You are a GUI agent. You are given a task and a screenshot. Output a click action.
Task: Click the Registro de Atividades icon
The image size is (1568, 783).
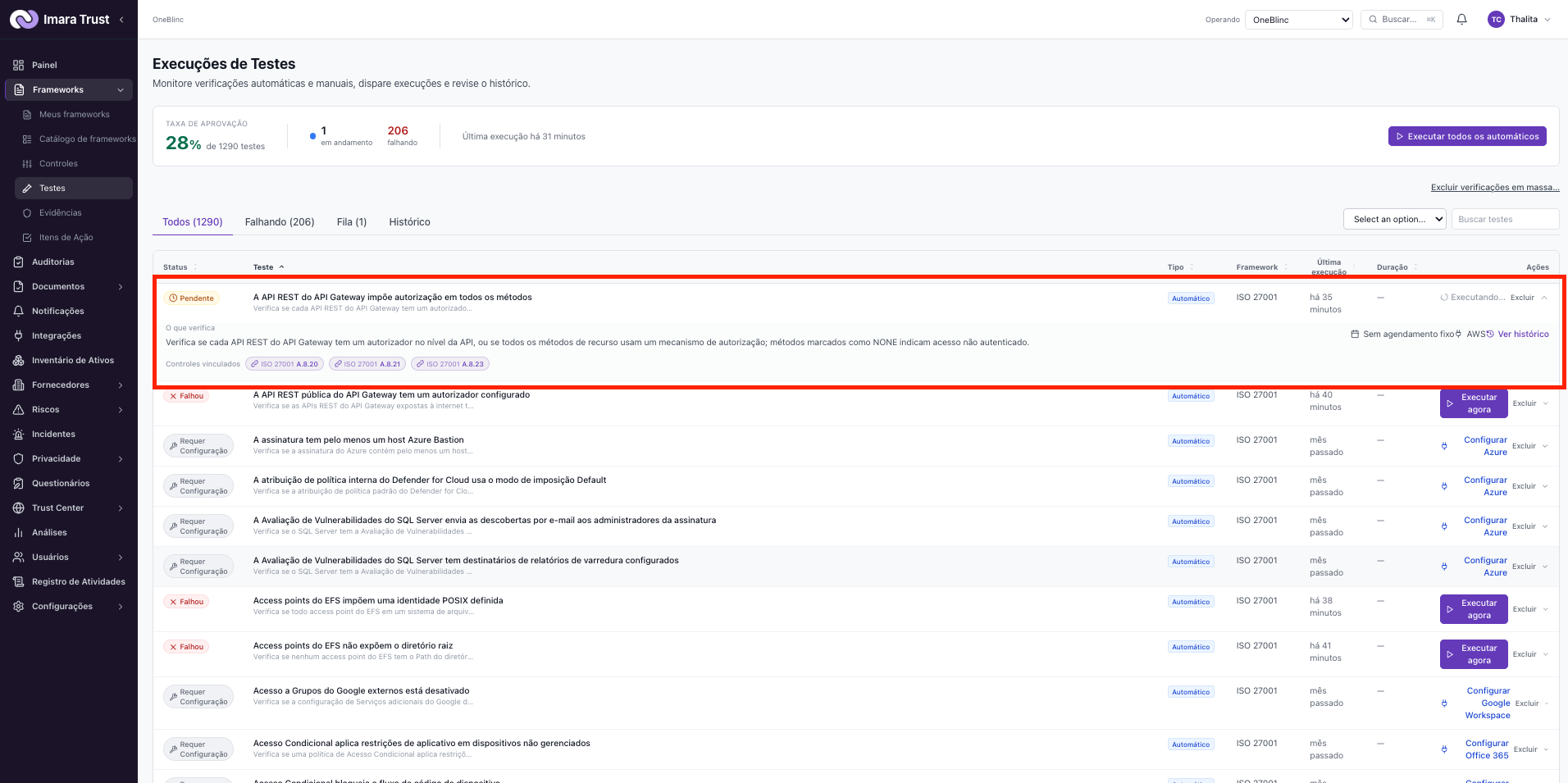tap(18, 581)
